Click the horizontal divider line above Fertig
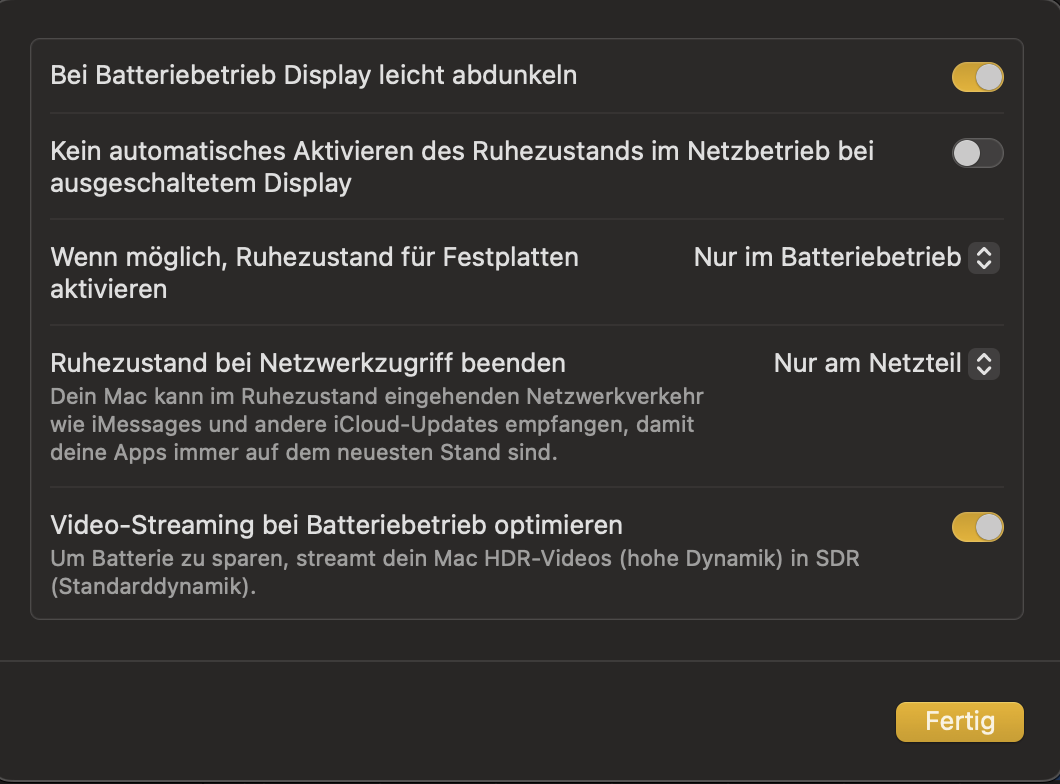 pos(530,661)
